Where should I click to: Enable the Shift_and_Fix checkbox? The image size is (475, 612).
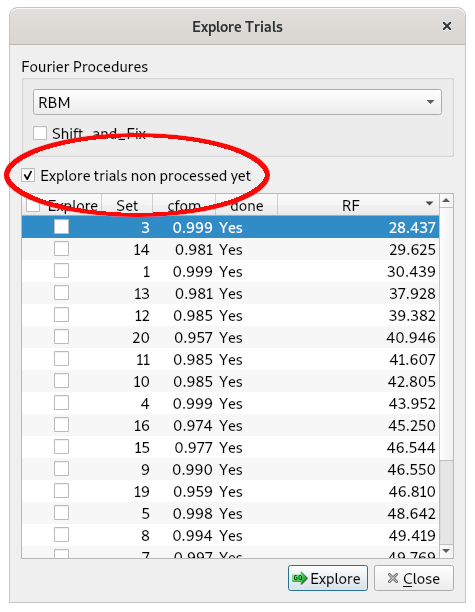(x=40, y=133)
